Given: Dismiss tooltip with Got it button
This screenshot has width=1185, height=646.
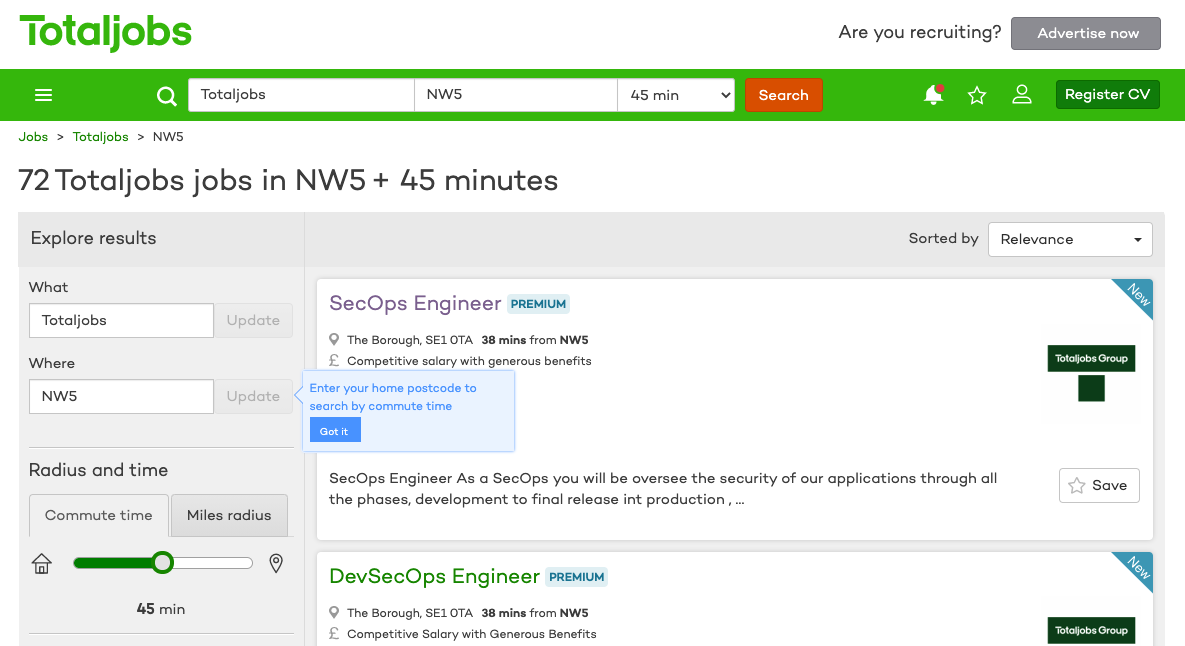Looking at the screenshot, I should 335,431.
